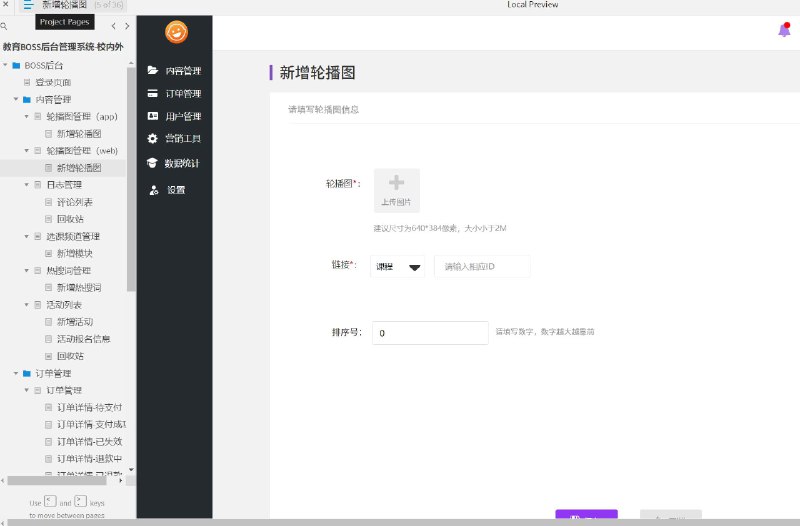Collapse the blue 订单管理 folder in the tree

(x=16, y=373)
